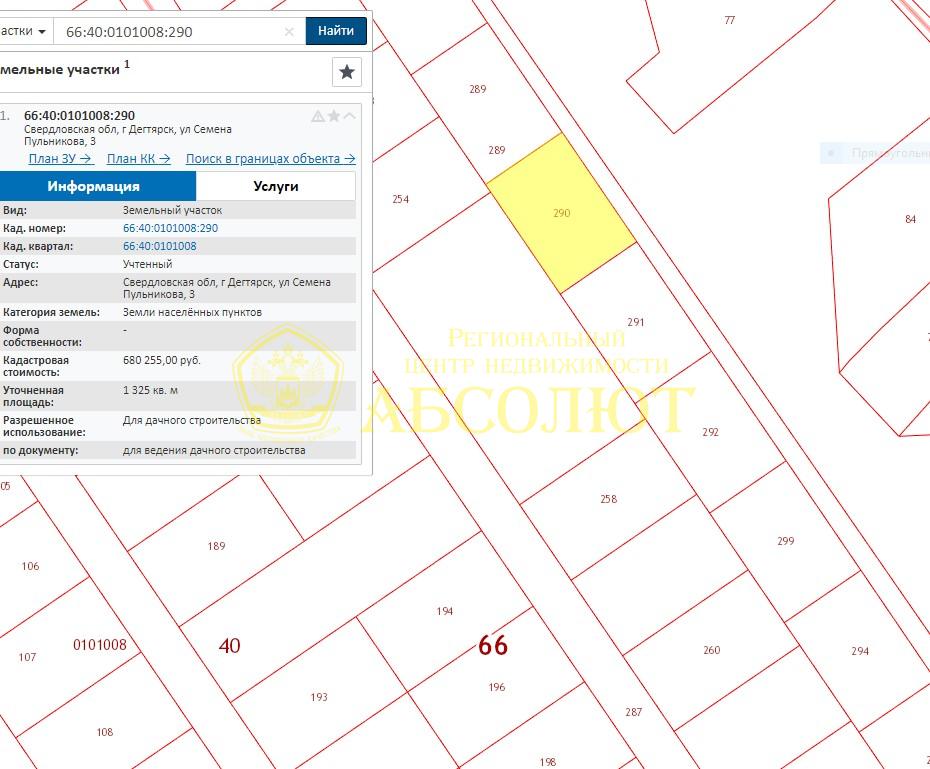The width and height of the screenshot is (930, 769).
Task: Open favorites with the boxed star button
Action: [347, 72]
